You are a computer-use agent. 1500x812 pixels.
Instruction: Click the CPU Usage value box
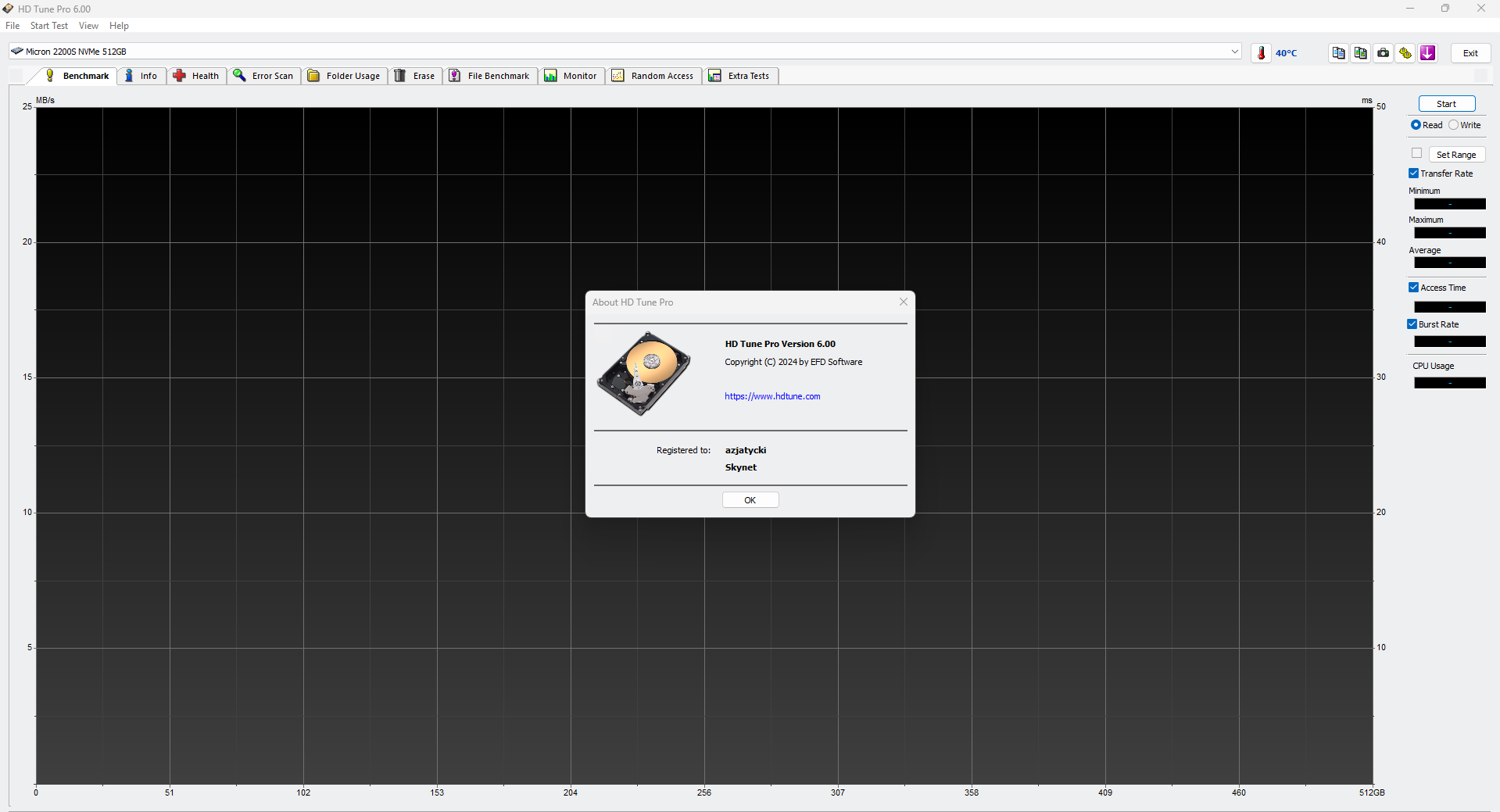(x=1450, y=383)
